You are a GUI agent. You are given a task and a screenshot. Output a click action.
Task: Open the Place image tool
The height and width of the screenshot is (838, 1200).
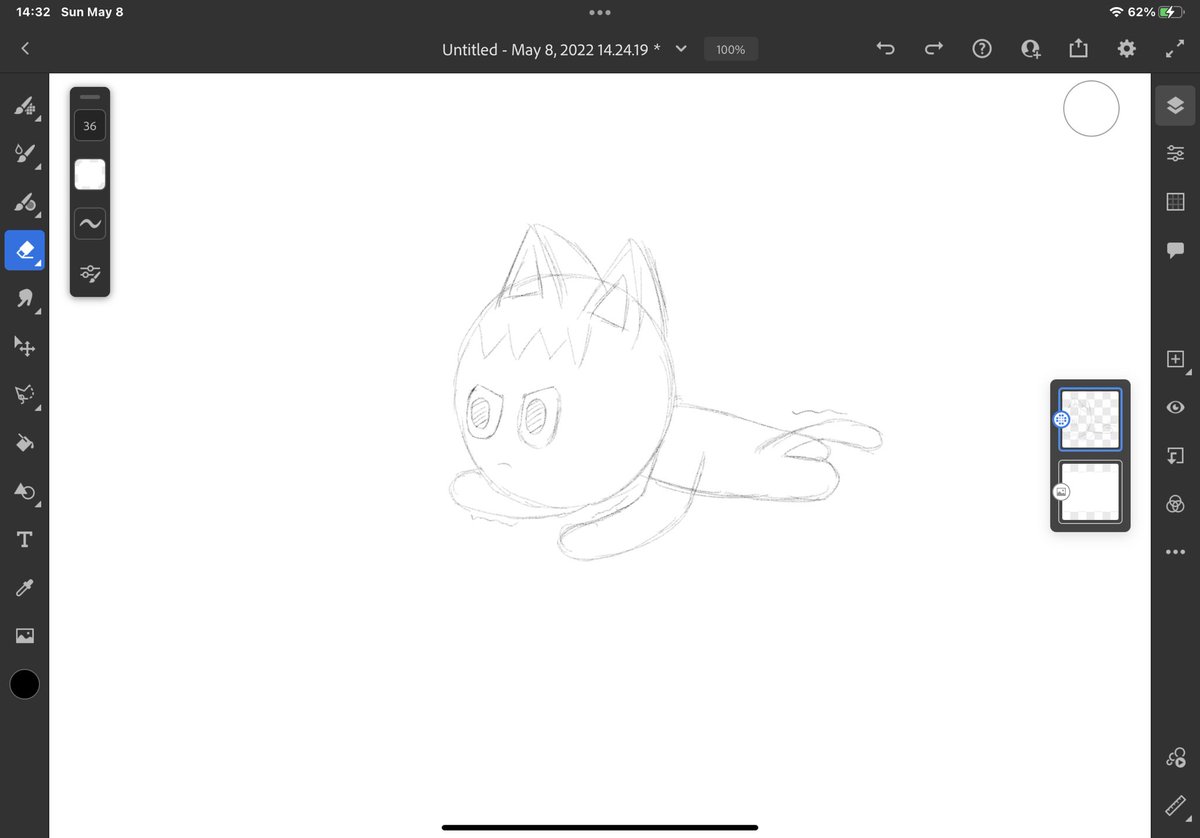pos(24,636)
